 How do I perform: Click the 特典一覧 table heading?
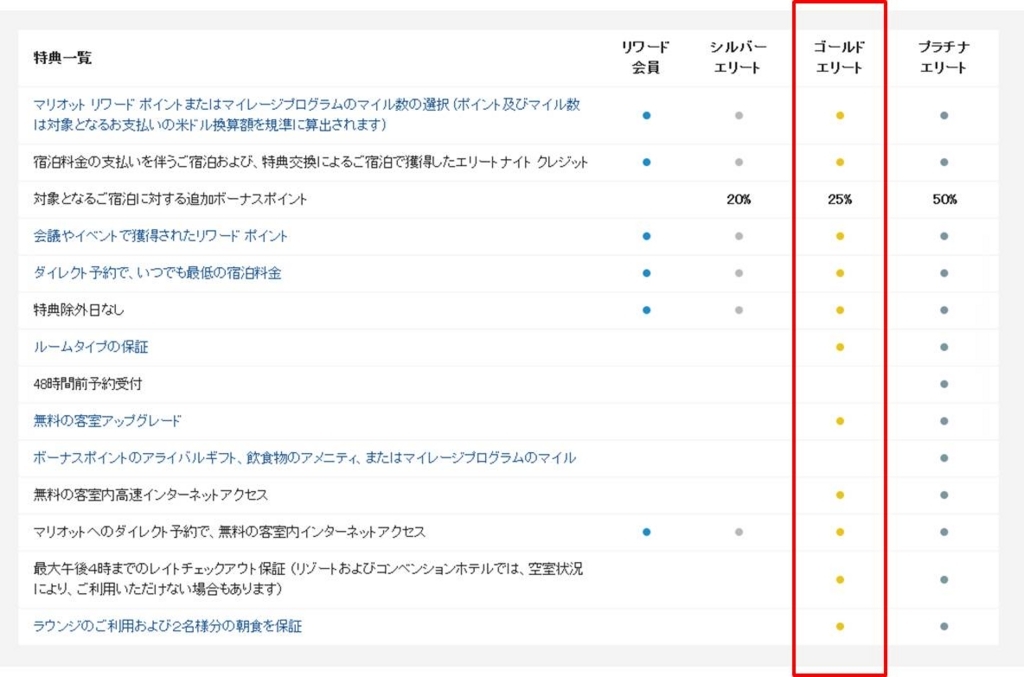point(62,57)
